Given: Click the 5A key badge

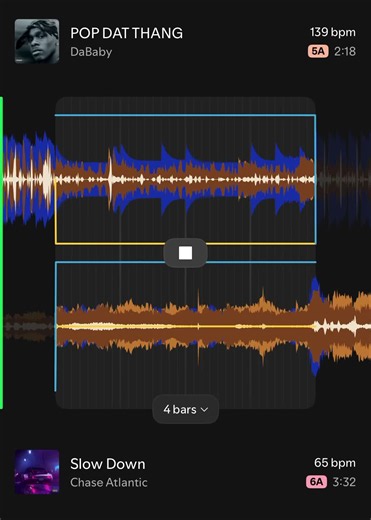Looking at the screenshot, I should [318, 51].
